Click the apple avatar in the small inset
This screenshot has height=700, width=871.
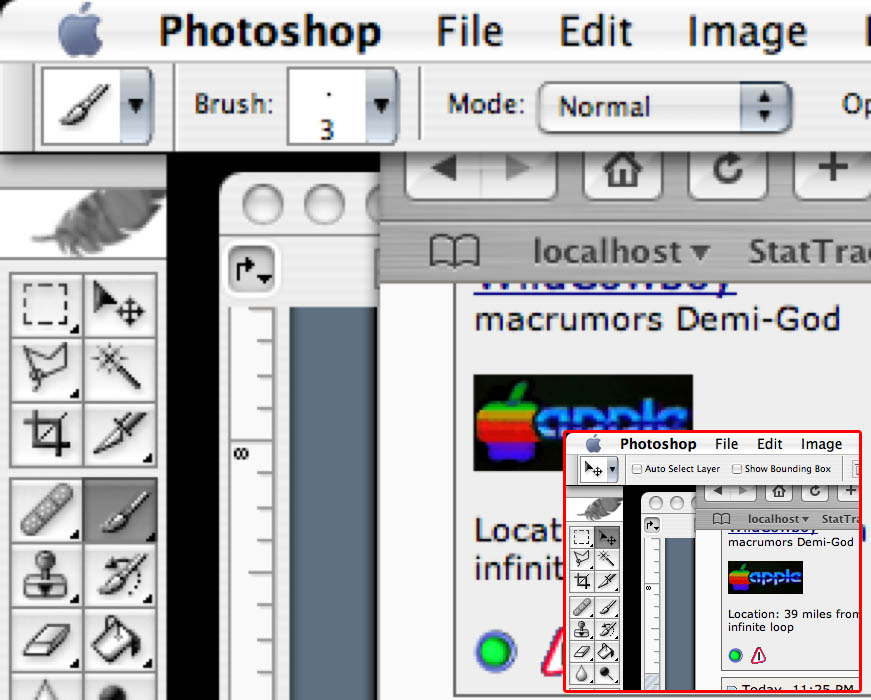pyautogui.click(x=765, y=577)
